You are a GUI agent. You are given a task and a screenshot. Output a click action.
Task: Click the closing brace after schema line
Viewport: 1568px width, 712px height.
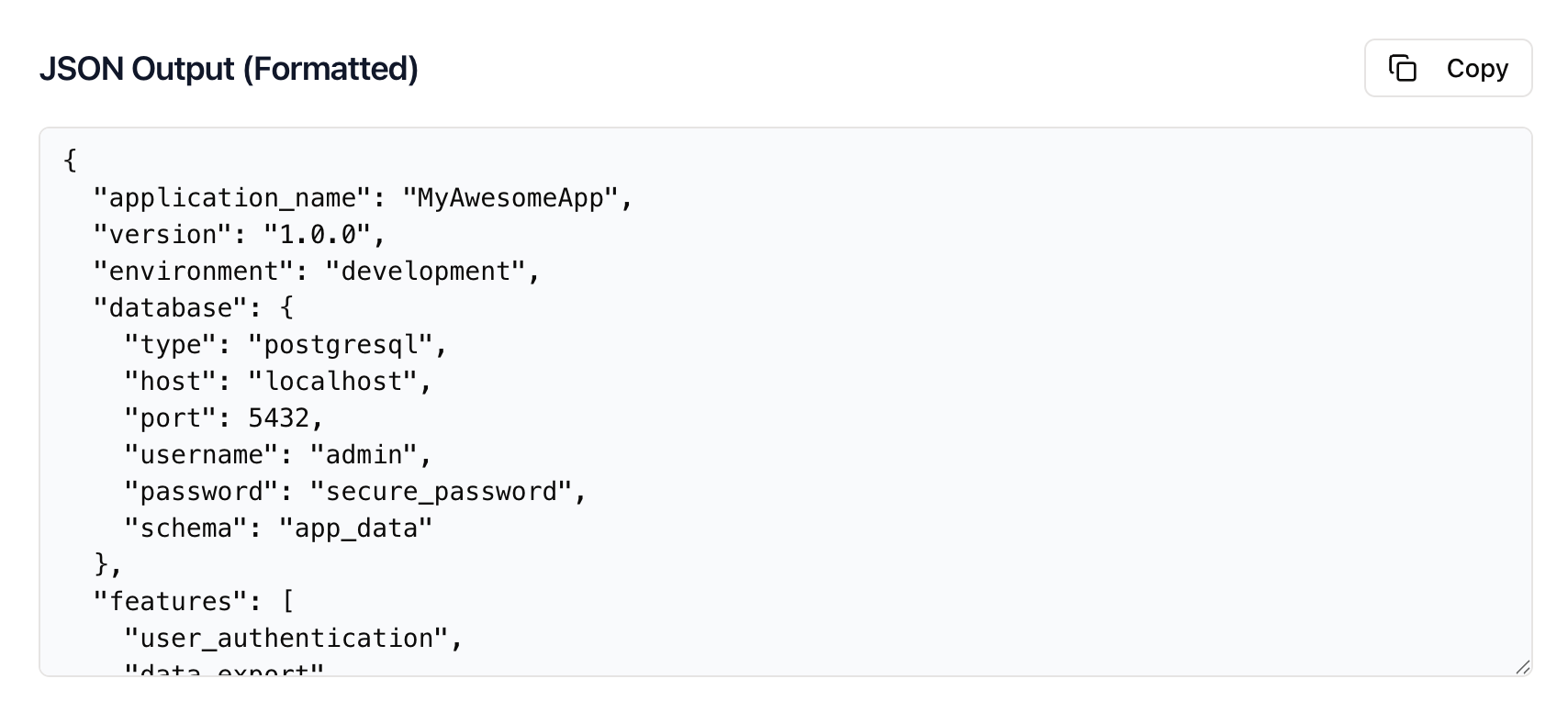[98, 564]
